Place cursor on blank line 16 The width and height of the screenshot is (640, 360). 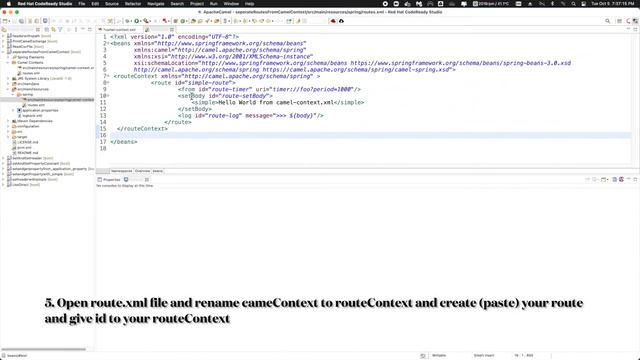click(370, 135)
